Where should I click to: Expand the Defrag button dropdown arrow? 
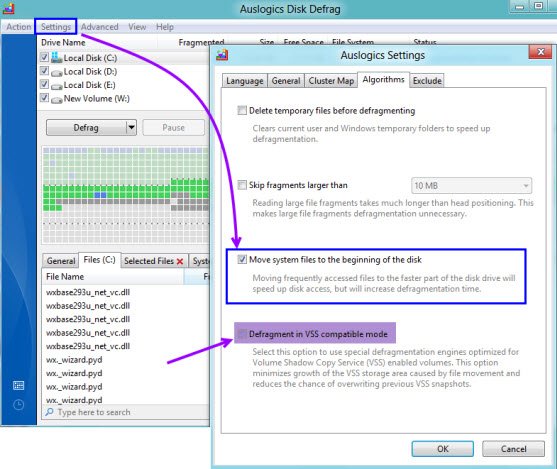click(x=131, y=127)
